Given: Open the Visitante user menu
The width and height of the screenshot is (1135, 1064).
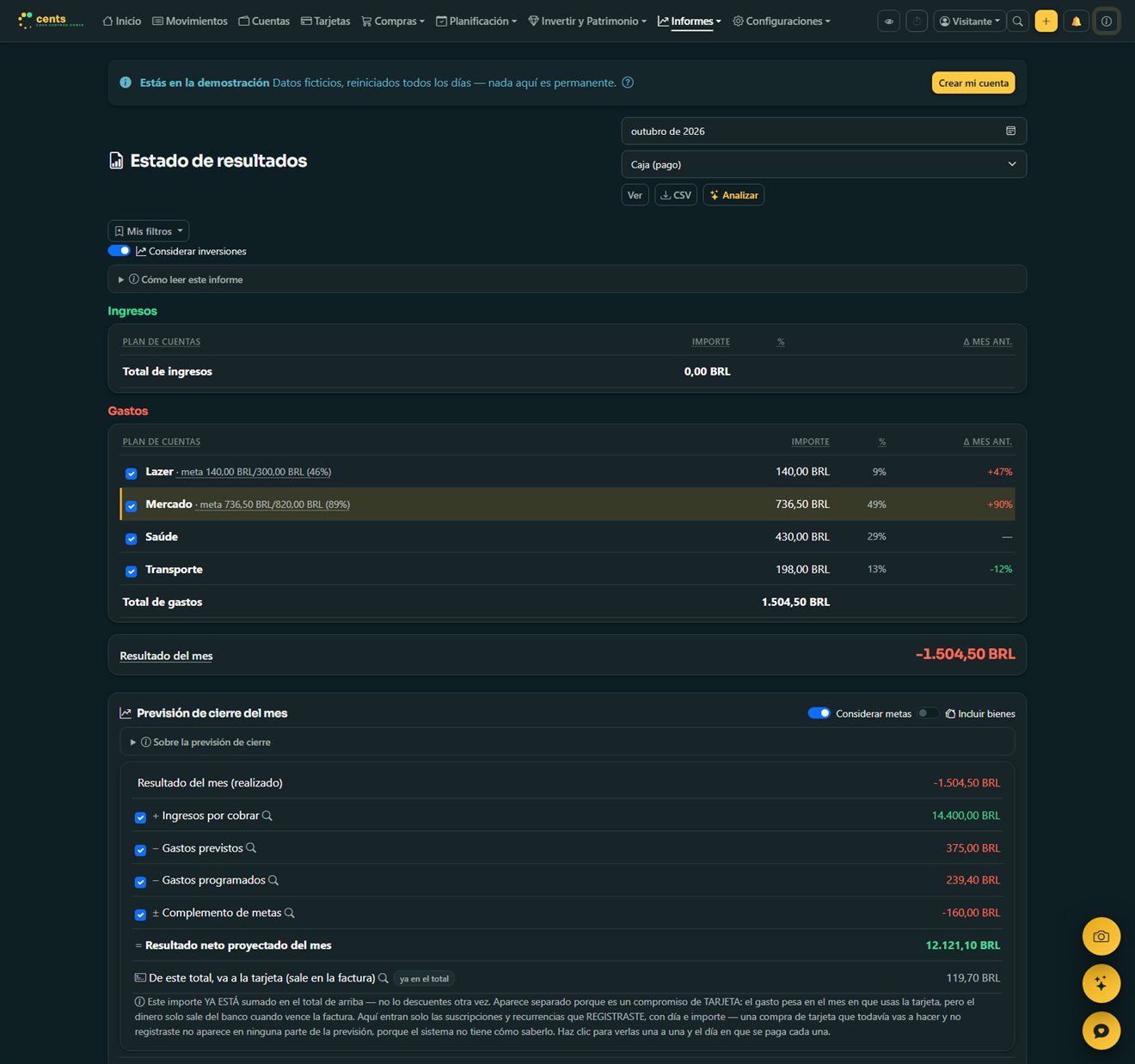Looking at the screenshot, I should (x=970, y=21).
